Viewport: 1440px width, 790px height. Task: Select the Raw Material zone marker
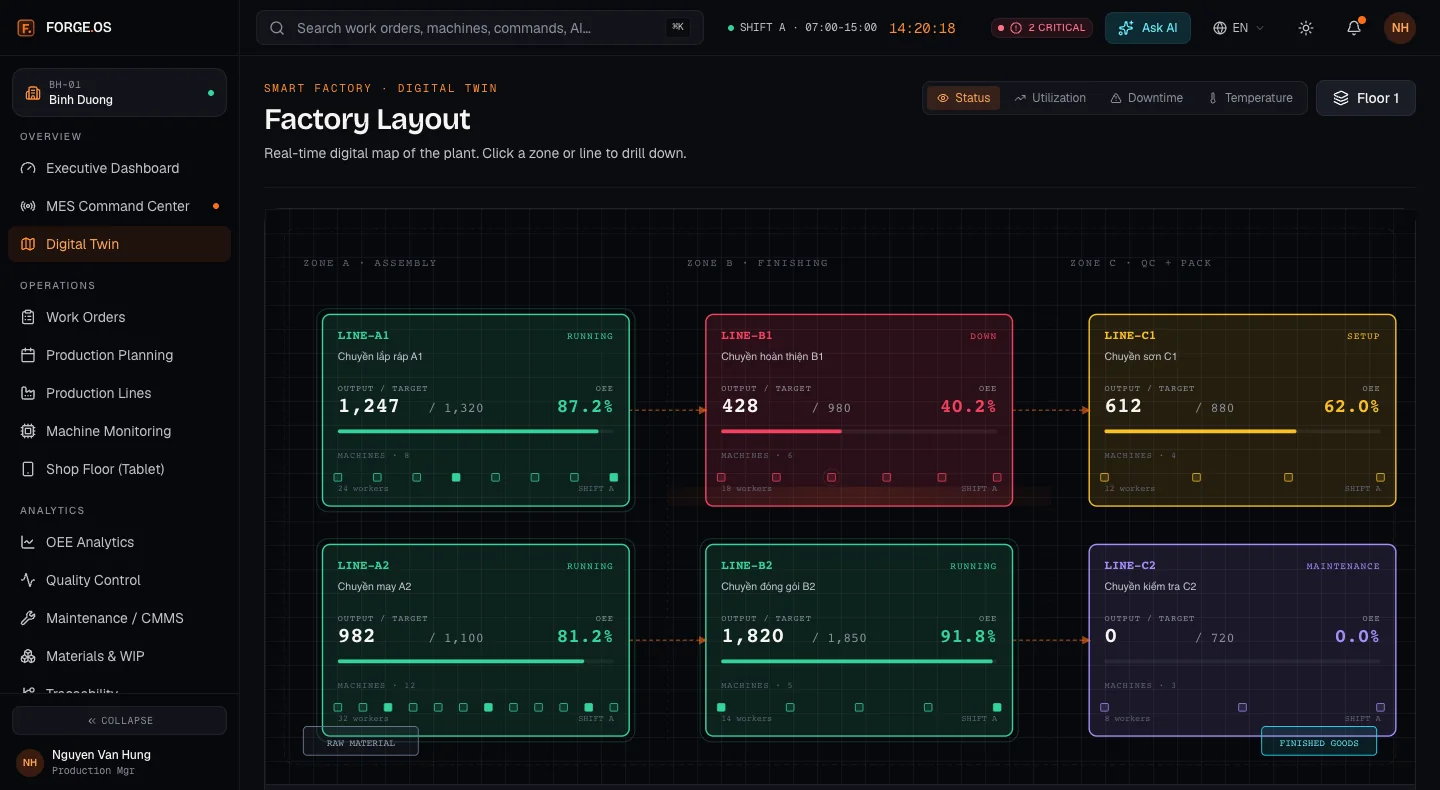(361, 743)
